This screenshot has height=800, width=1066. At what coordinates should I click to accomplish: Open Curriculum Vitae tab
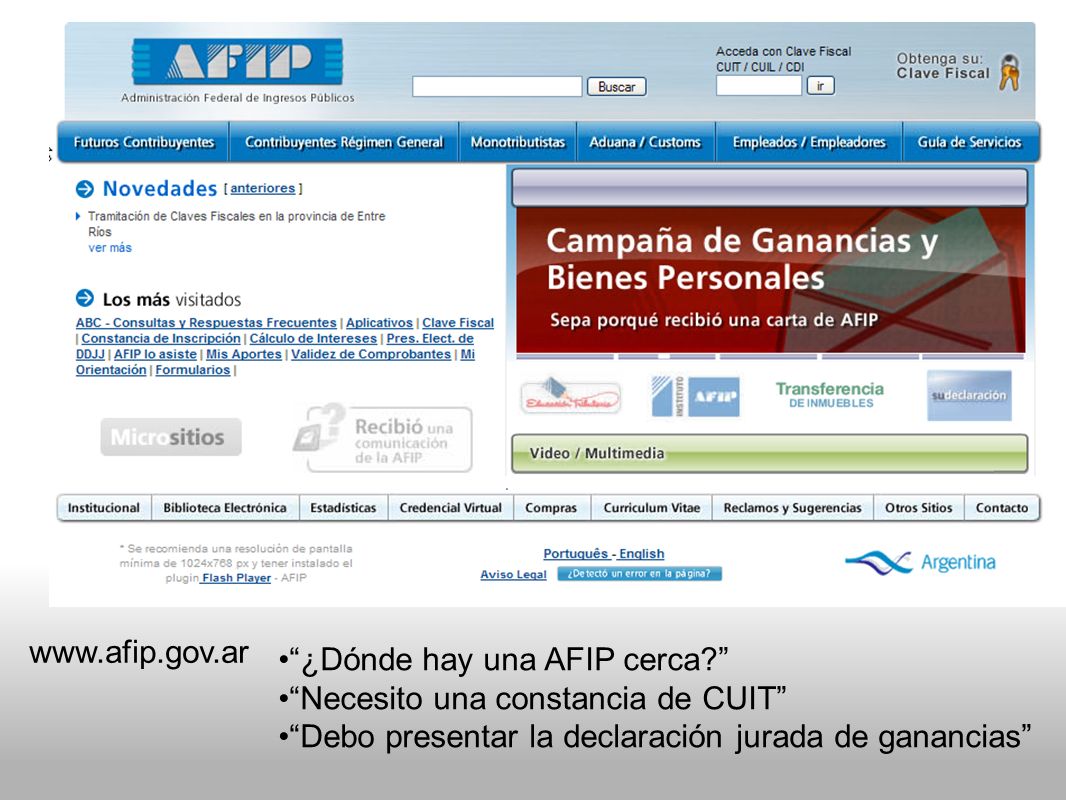[651, 508]
